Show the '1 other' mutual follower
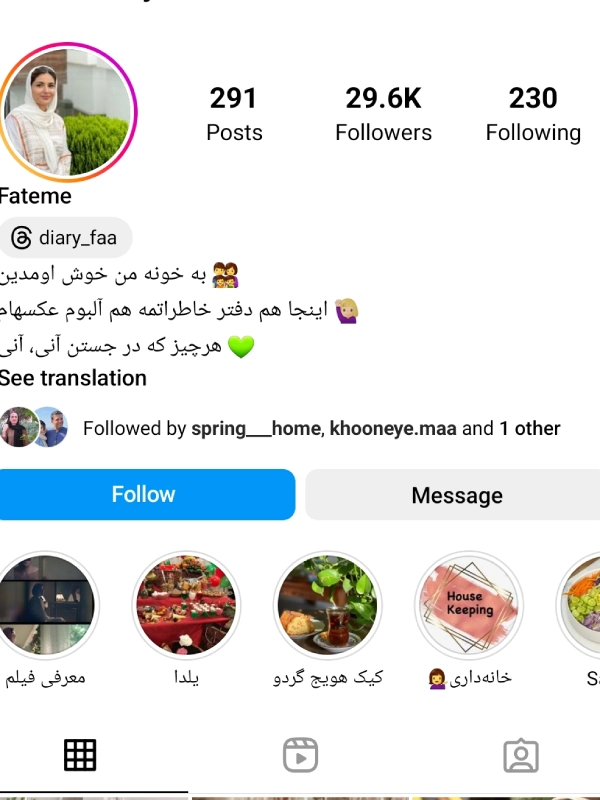 click(530, 428)
